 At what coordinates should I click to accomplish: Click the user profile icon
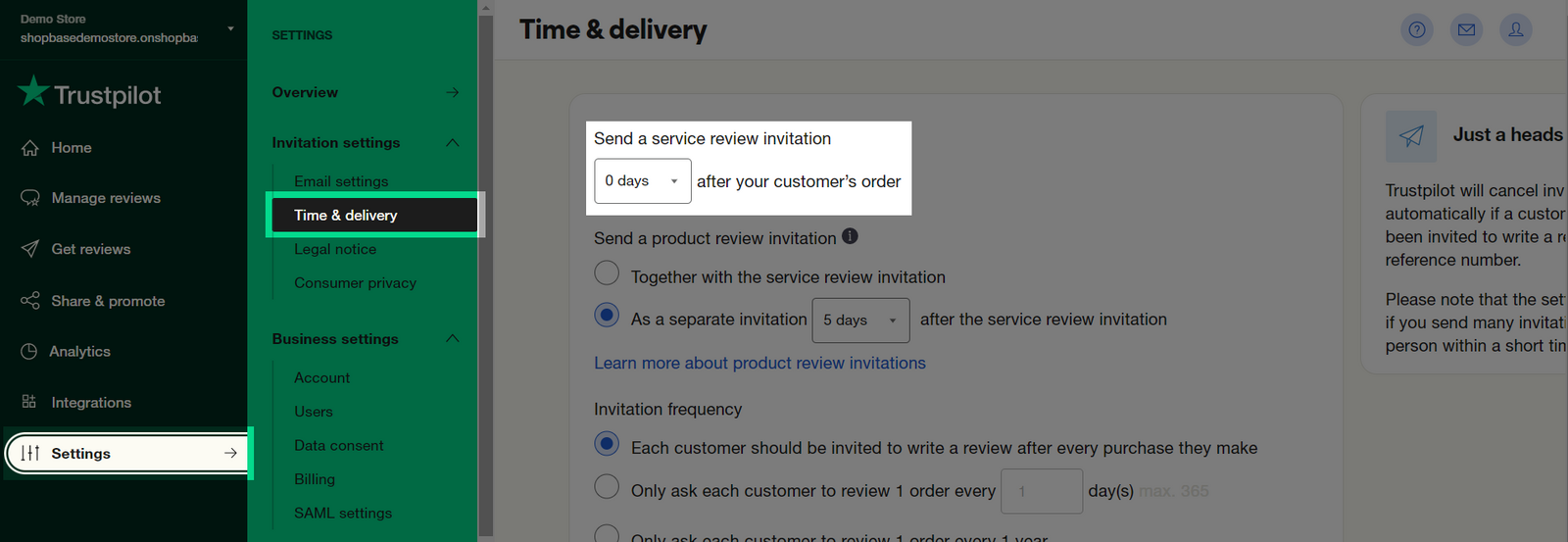[x=1516, y=29]
